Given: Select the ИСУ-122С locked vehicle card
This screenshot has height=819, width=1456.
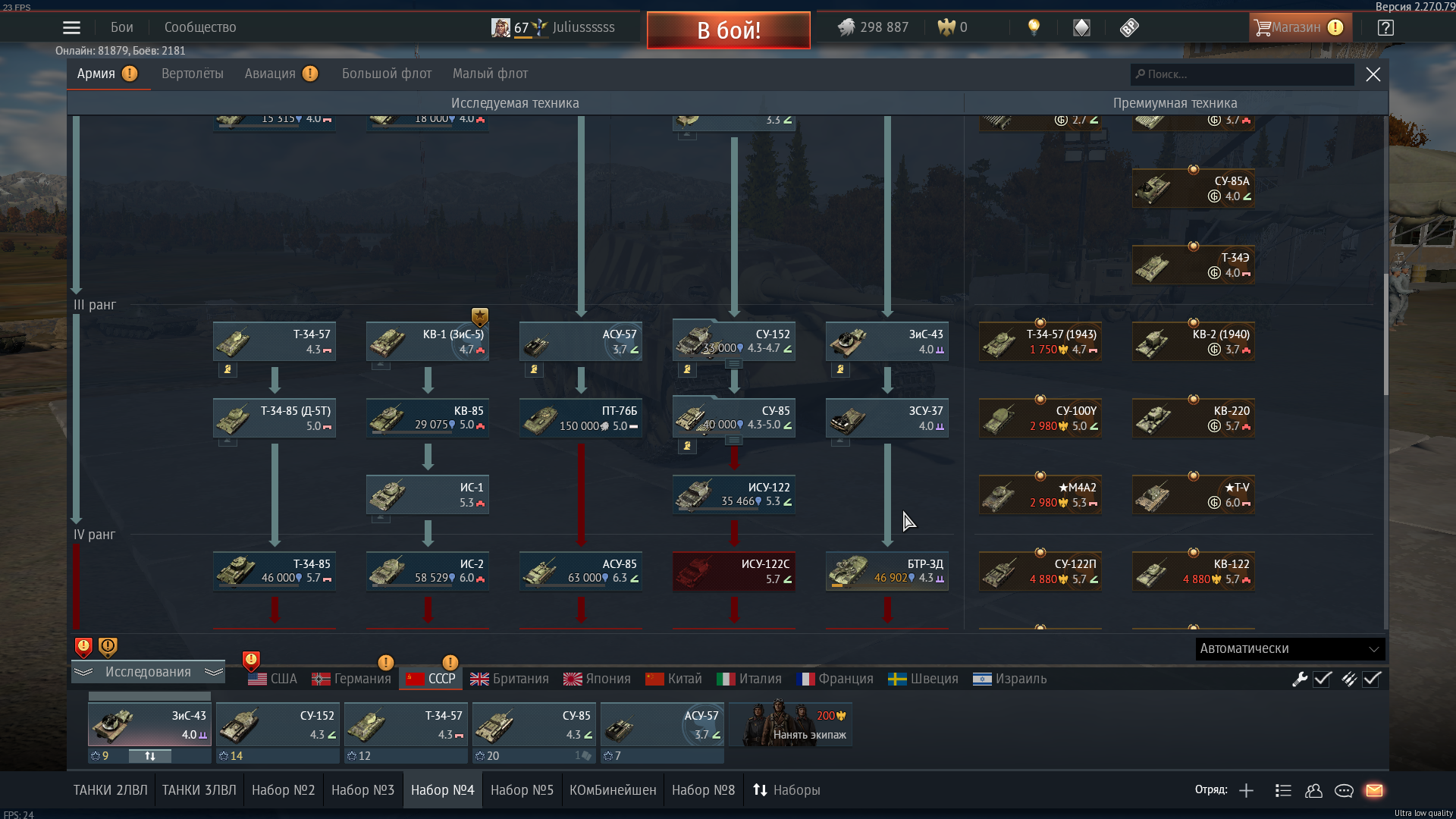Looking at the screenshot, I should point(734,571).
